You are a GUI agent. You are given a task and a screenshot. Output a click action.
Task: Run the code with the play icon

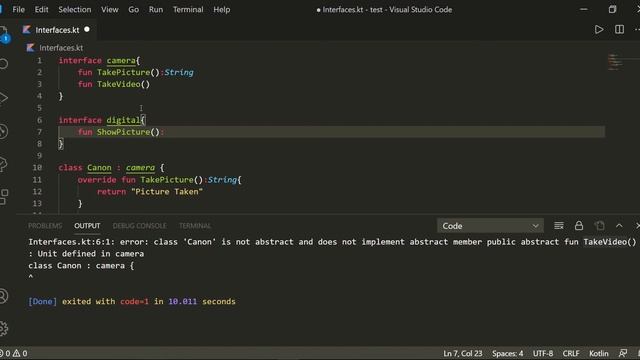tap(599, 29)
